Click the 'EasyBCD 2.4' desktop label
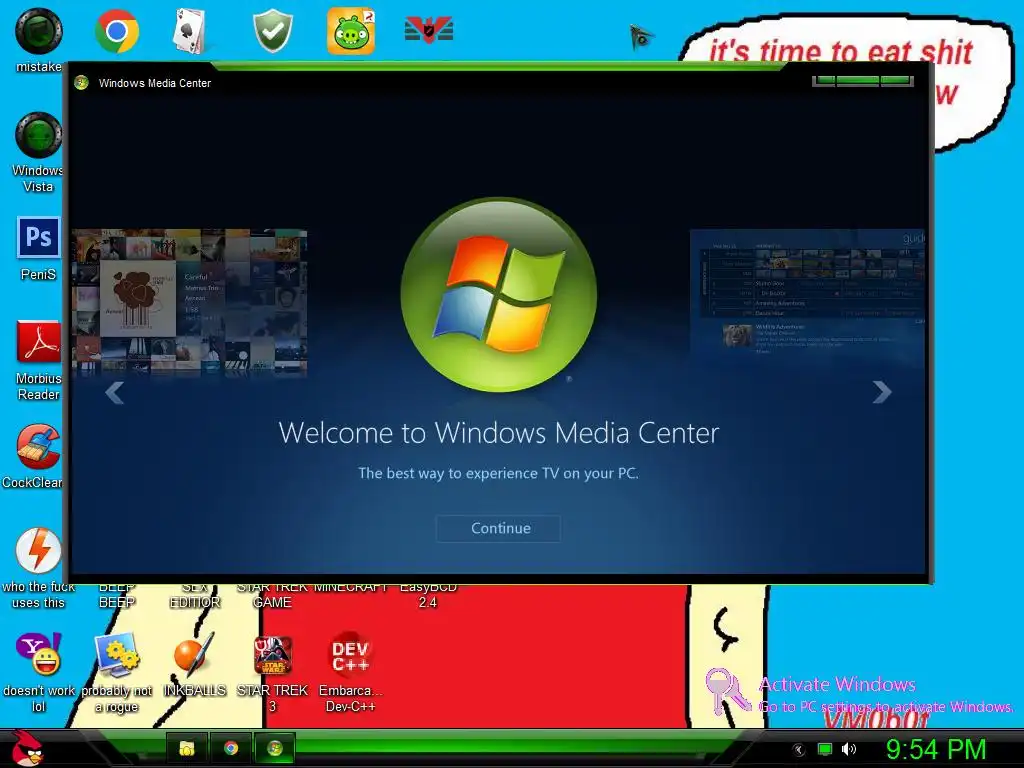 428,595
